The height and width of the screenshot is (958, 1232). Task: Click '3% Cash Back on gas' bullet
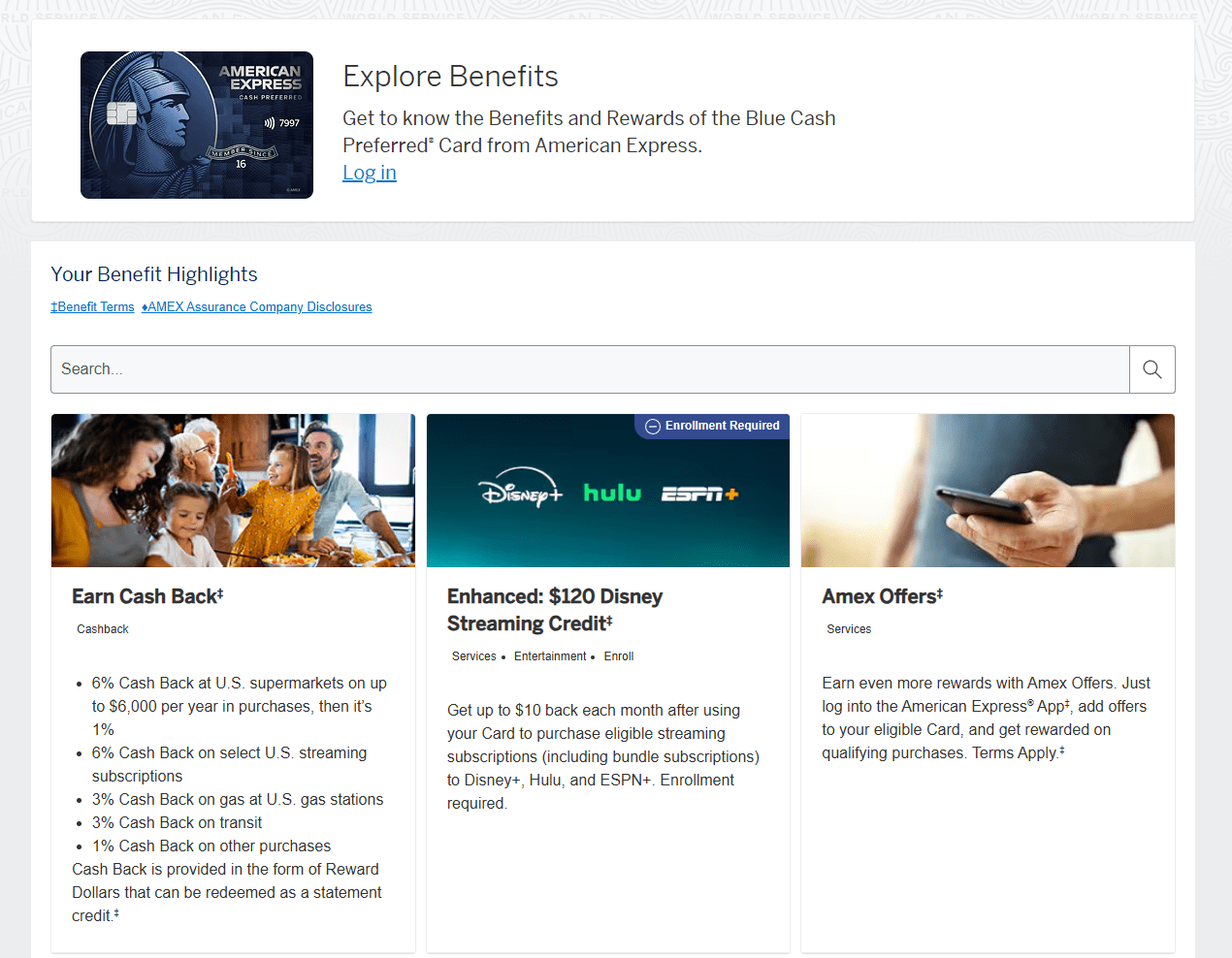pos(238,800)
